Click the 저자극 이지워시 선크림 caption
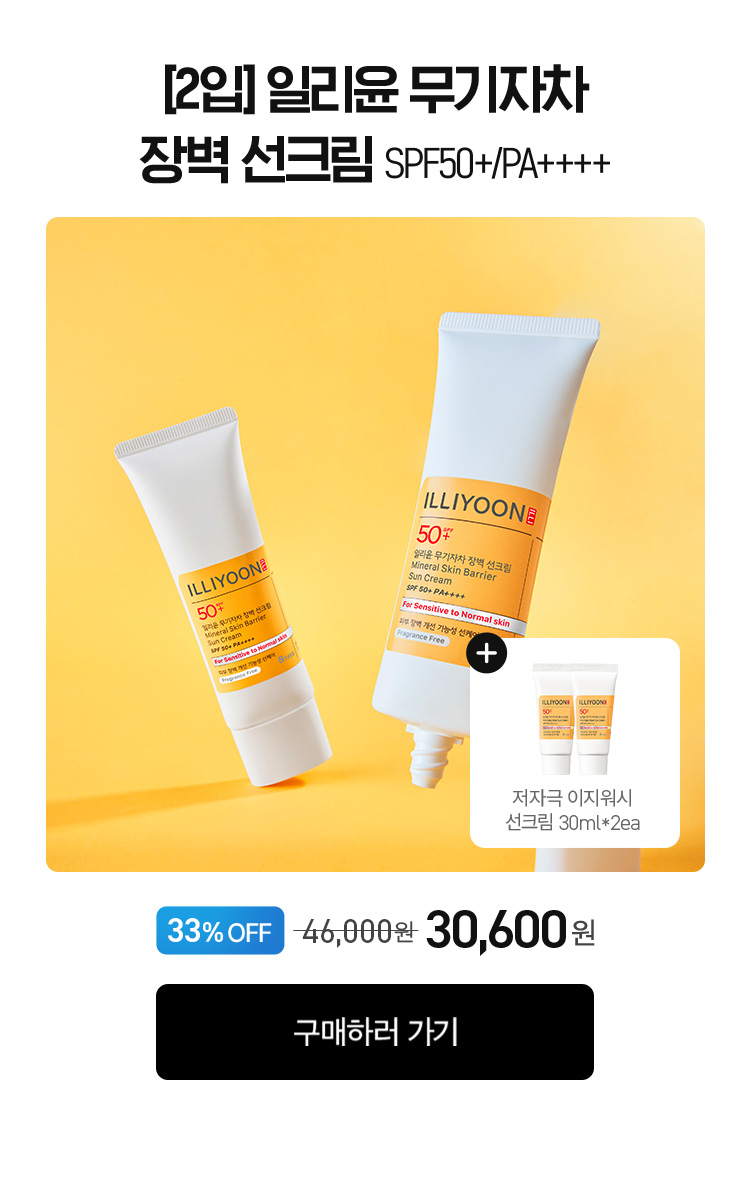The height and width of the screenshot is (1183, 750). tap(573, 810)
